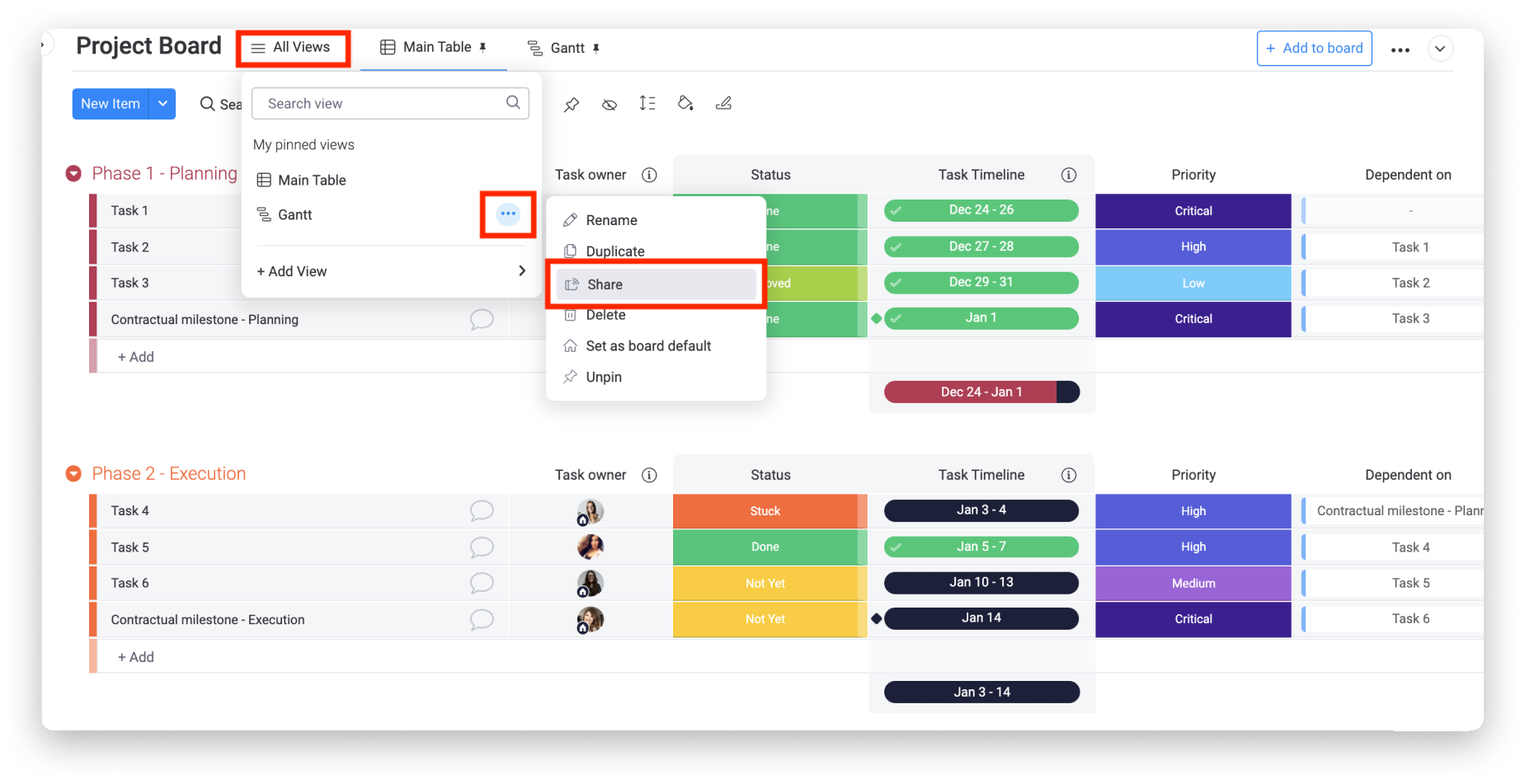Change Task 6 Not Yet status cell
The width and height of the screenshot is (1525, 784).
click(x=765, y=584)
